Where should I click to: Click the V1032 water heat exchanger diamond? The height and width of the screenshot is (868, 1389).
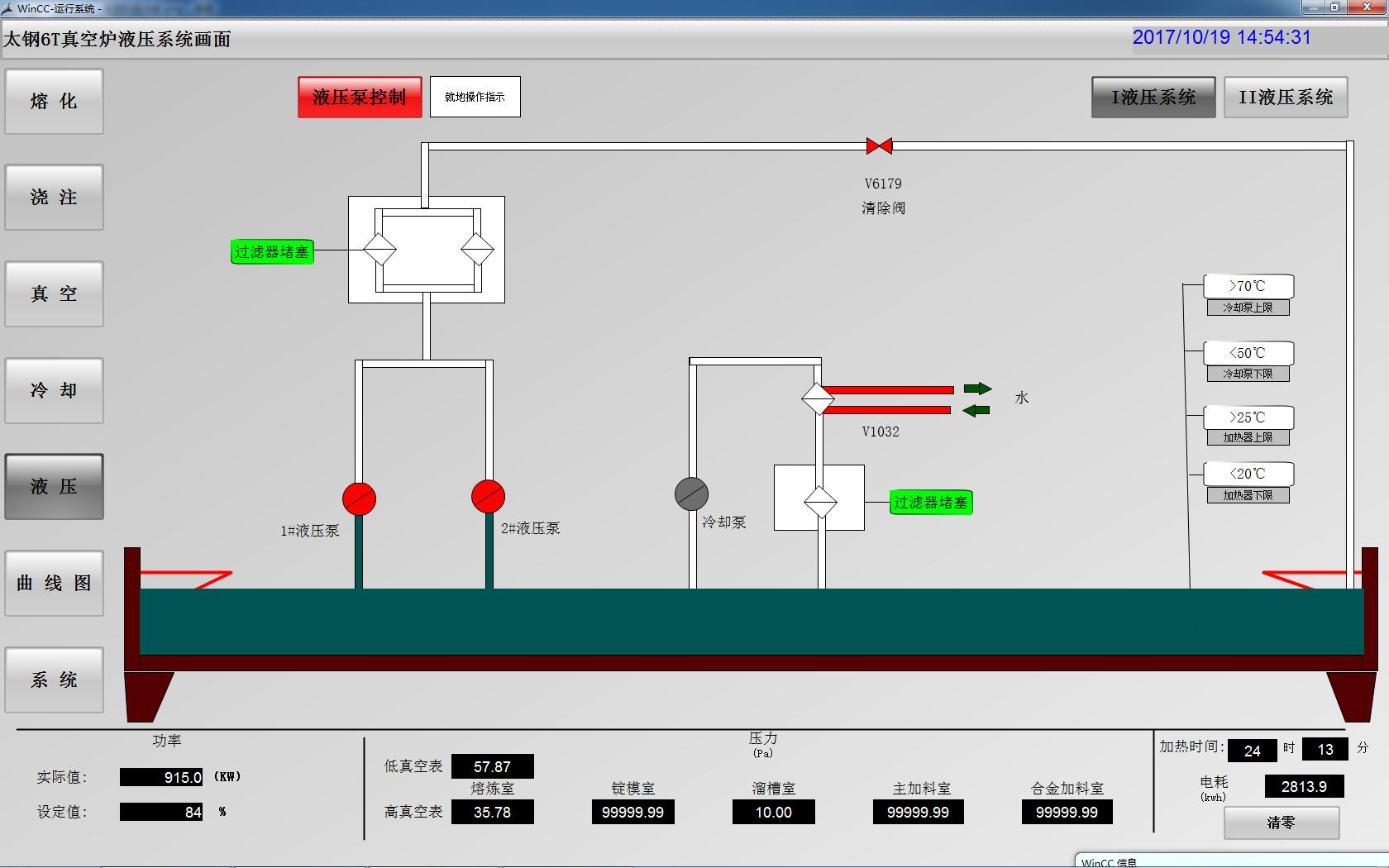point(818,399)
